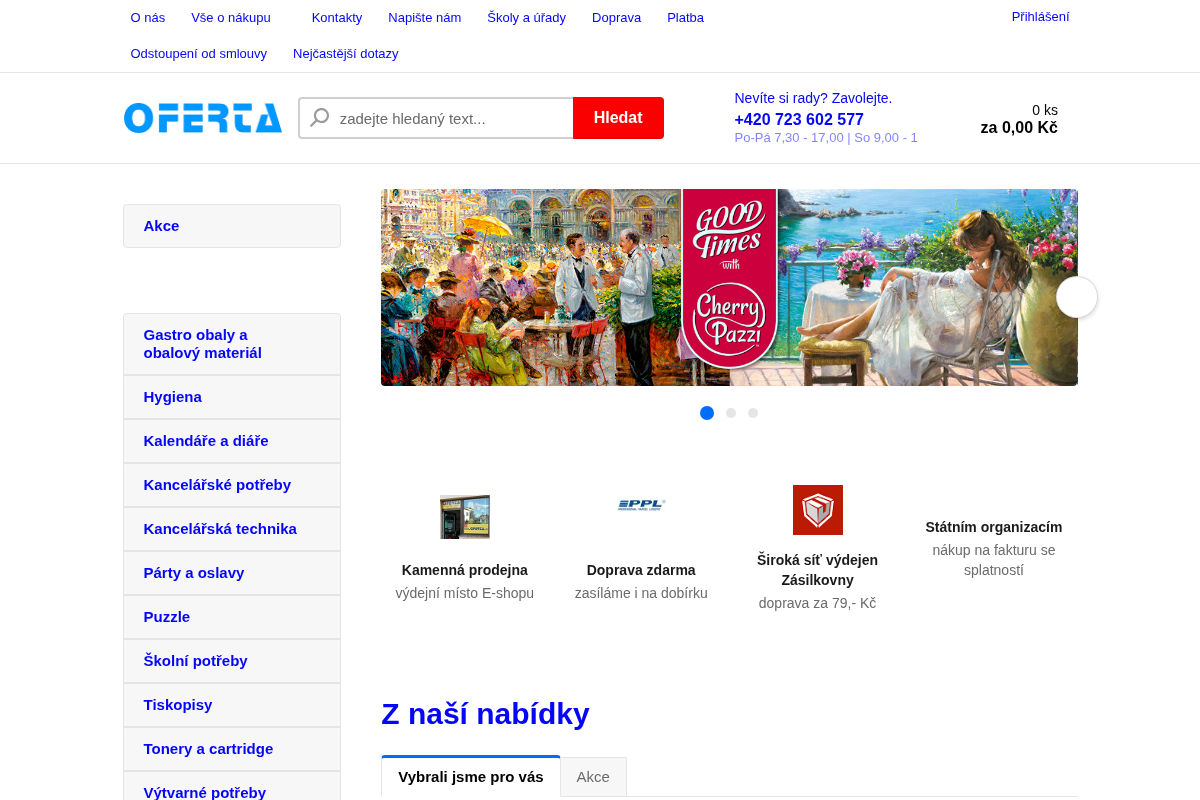Select the third carousel dot

pyautogui.click(x=753, y=413)
